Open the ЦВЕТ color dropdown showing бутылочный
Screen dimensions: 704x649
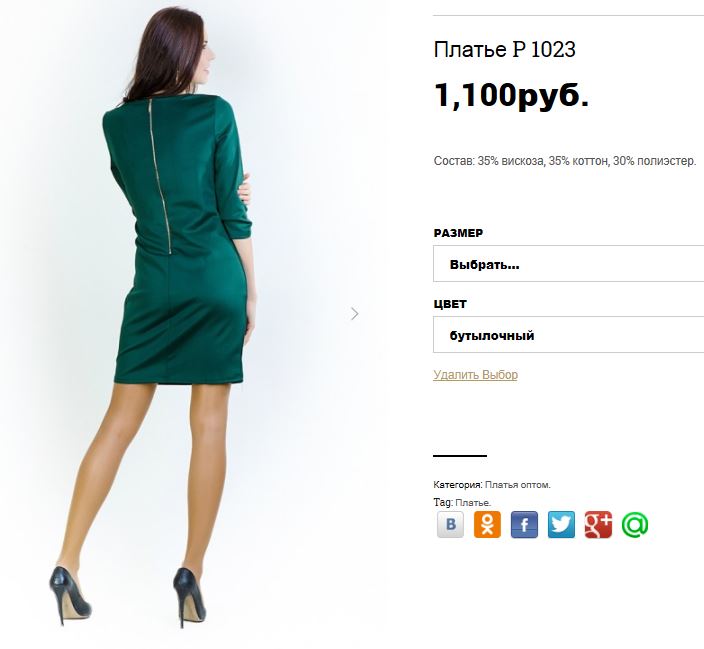[568, 335]
